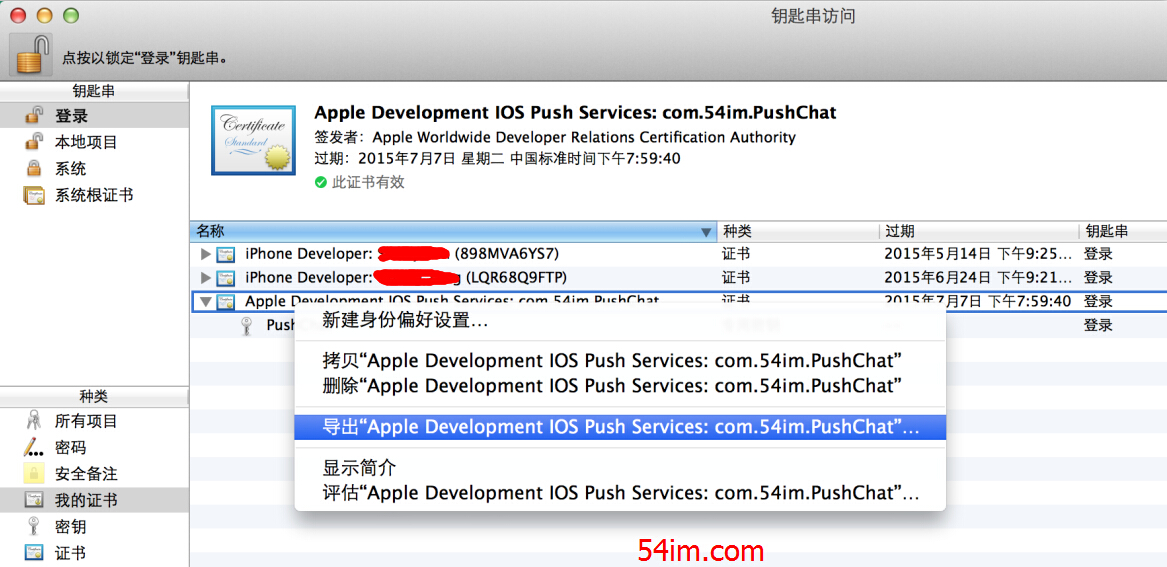Sort list by 钥匙串 column header

[x=1122, y=231]
